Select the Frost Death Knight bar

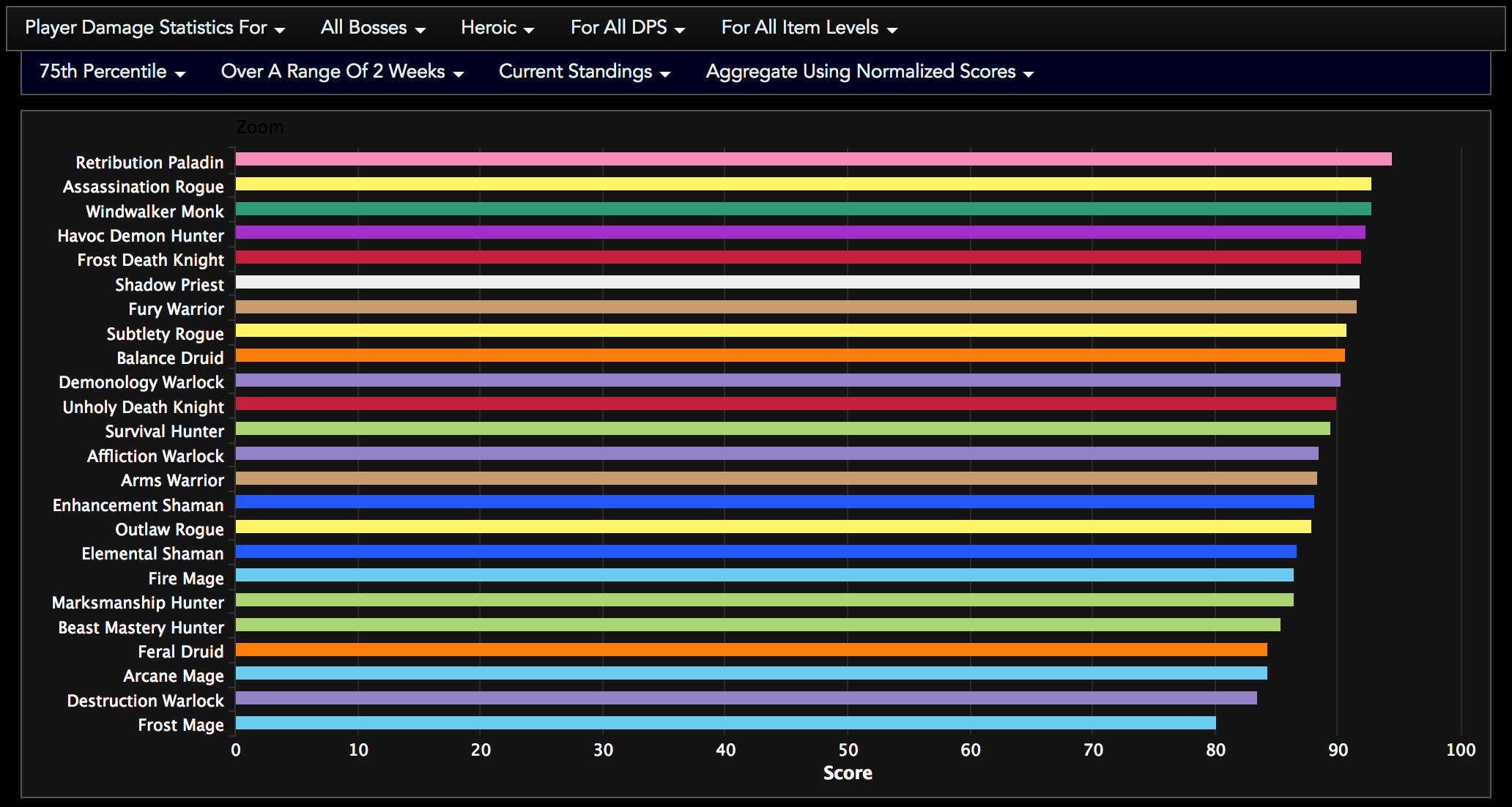tap(798, 258)
